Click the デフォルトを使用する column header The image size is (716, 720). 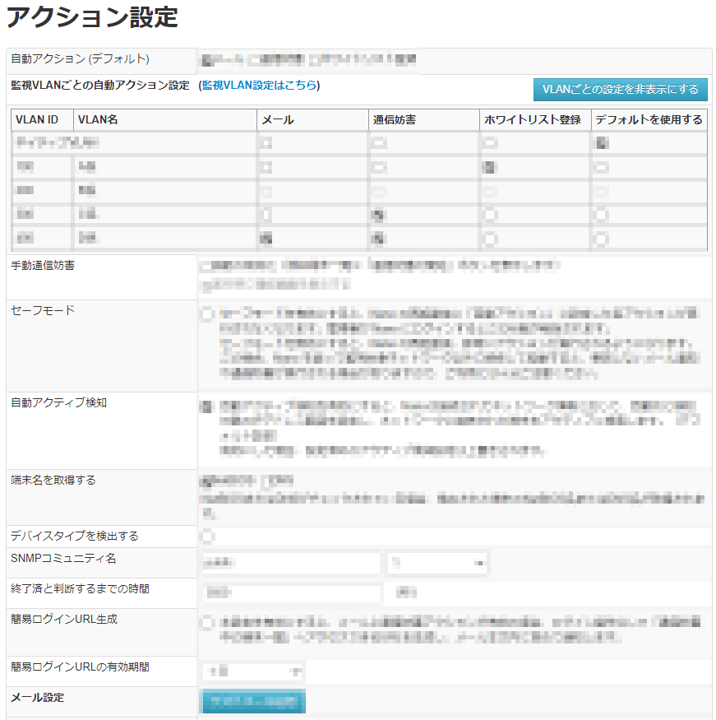(x=649, y=120)
